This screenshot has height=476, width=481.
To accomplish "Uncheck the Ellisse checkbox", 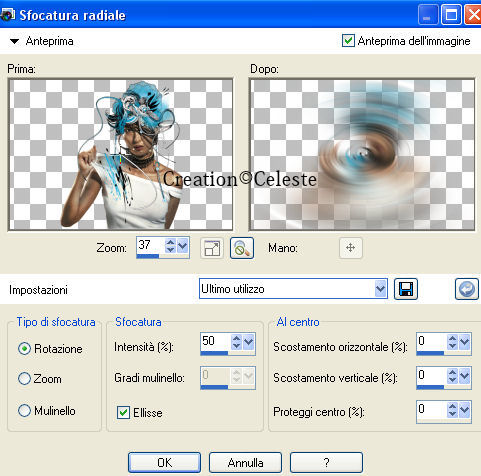I will click(x=123, y=412).
